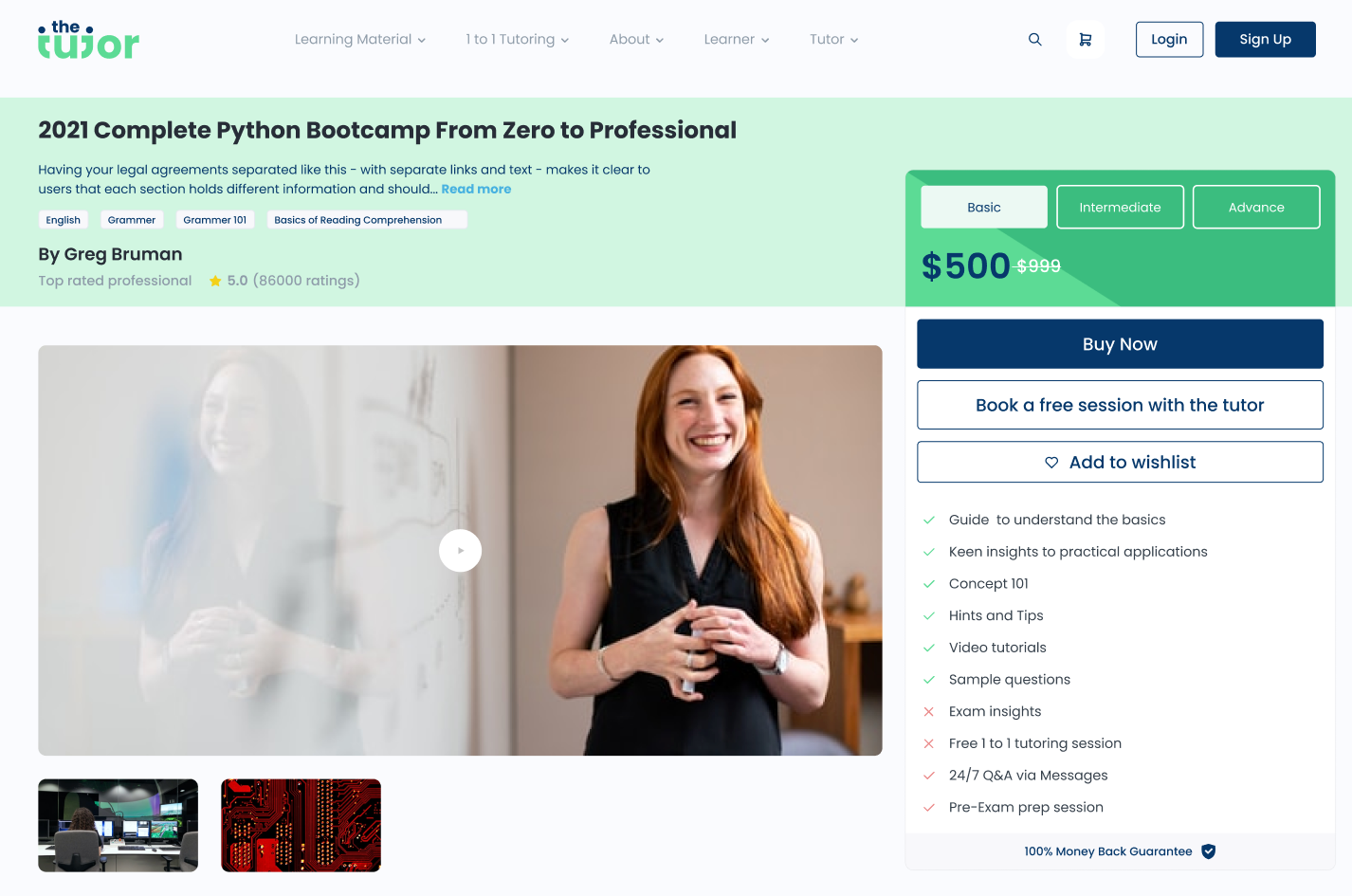The height and width of the screenshot is (896, 1352).
Task: Select the red circuit board thumbnail
Action: pos(301,825)
